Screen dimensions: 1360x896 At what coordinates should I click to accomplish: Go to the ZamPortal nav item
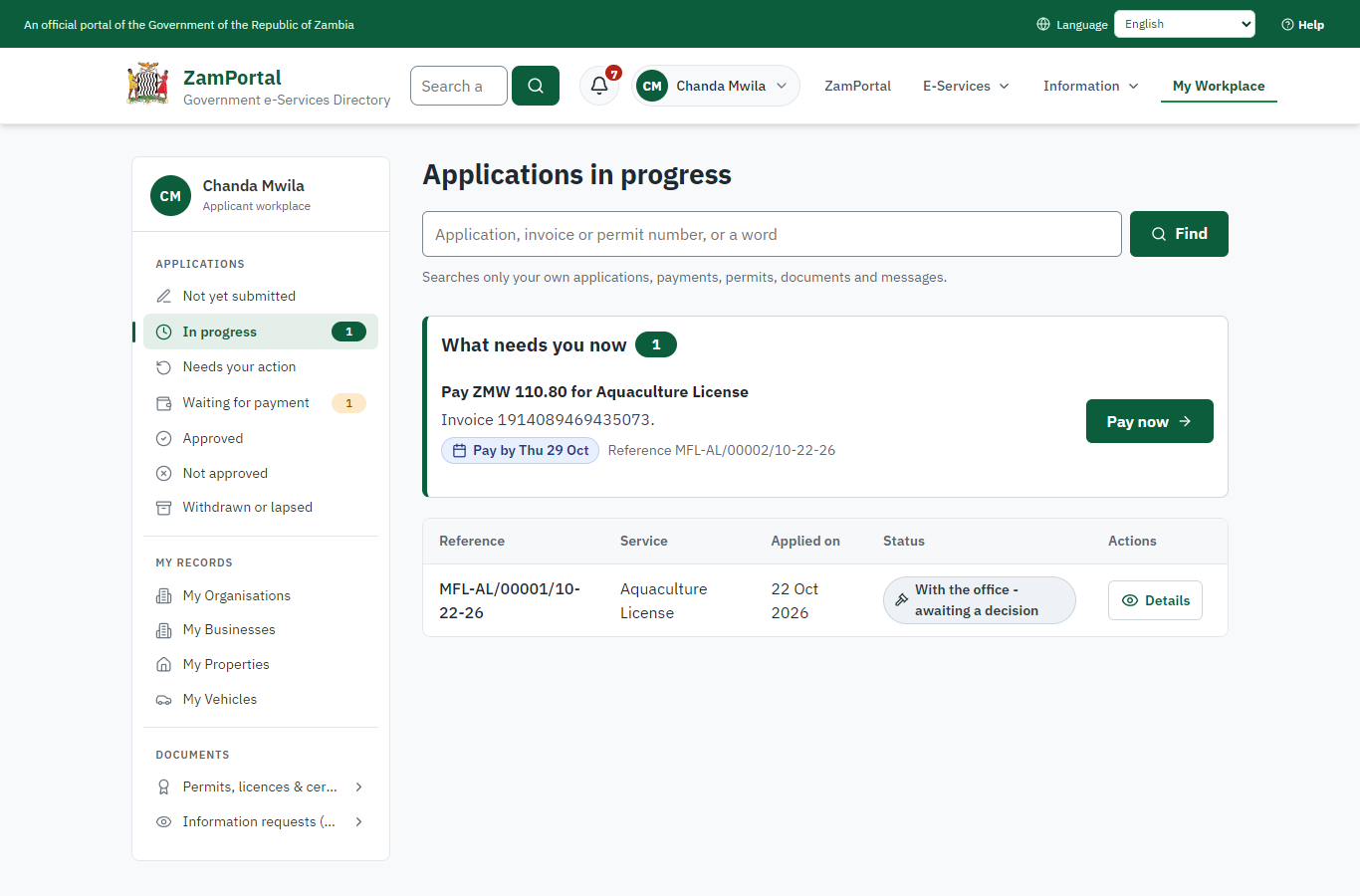point(857,86)
